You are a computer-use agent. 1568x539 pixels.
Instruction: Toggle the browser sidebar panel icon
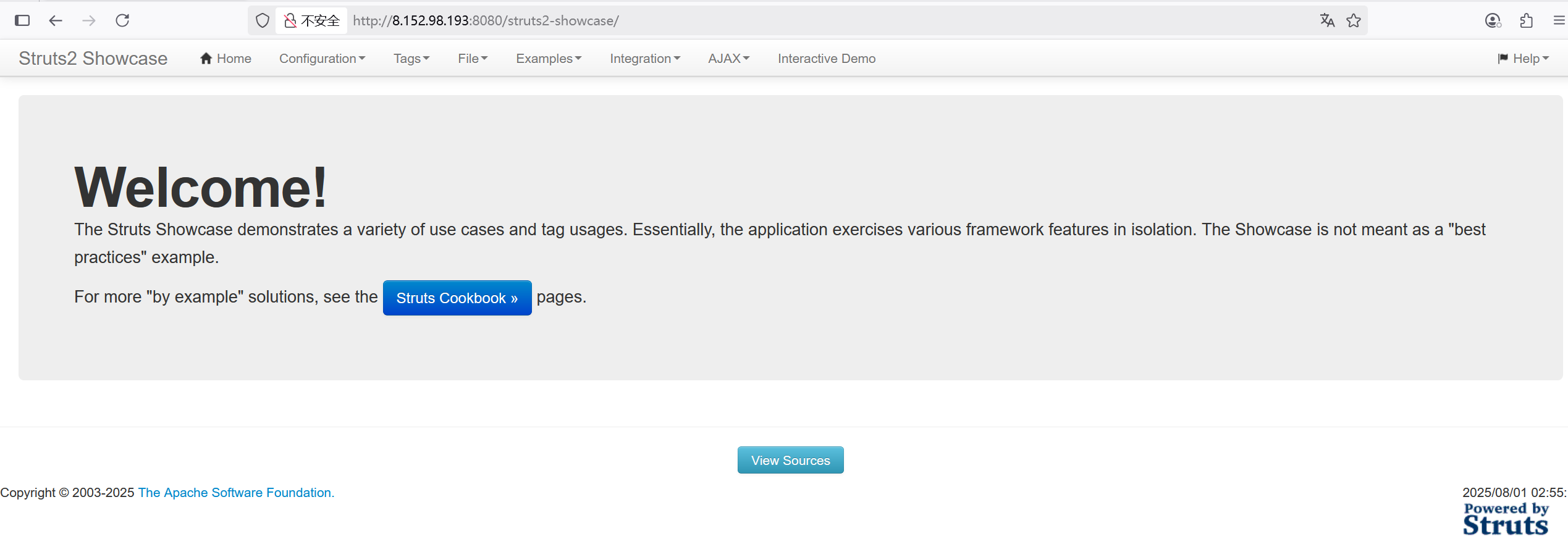coord(22,20)
